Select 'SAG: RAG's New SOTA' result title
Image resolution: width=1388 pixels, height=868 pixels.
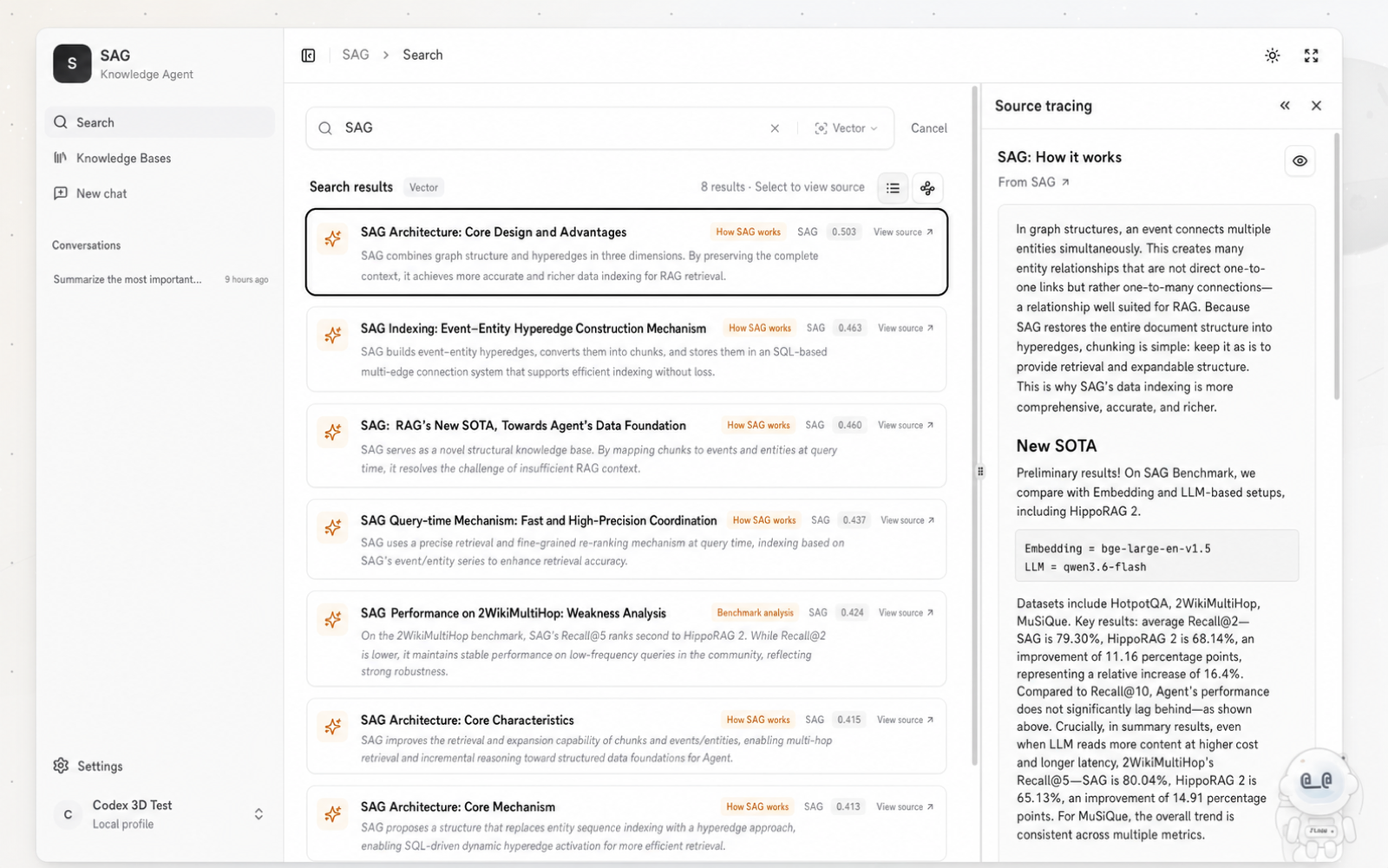523,426
